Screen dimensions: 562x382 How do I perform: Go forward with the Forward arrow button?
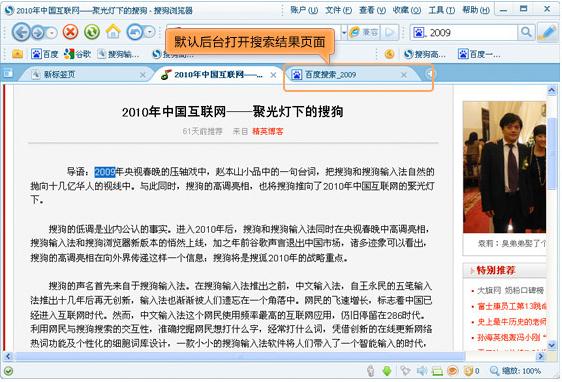[x=38, y=33]
